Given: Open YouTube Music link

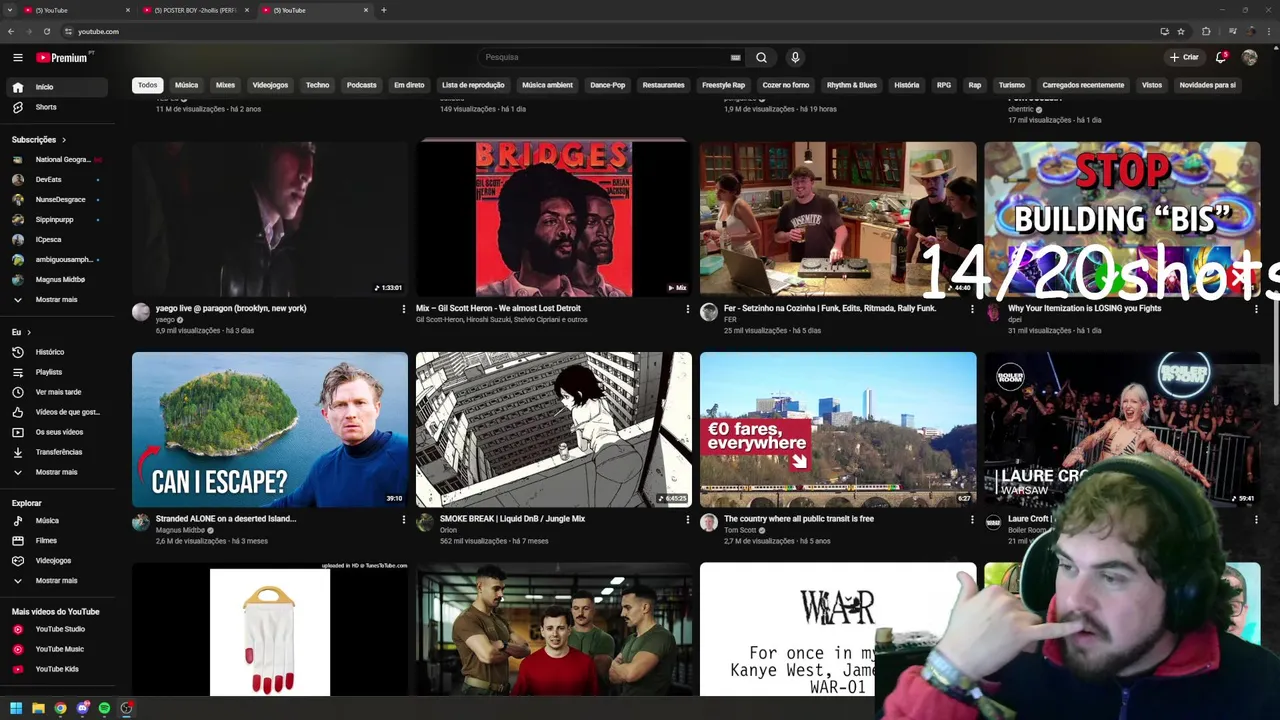Looking at the screenshot, I should click(x=58, y=649).
